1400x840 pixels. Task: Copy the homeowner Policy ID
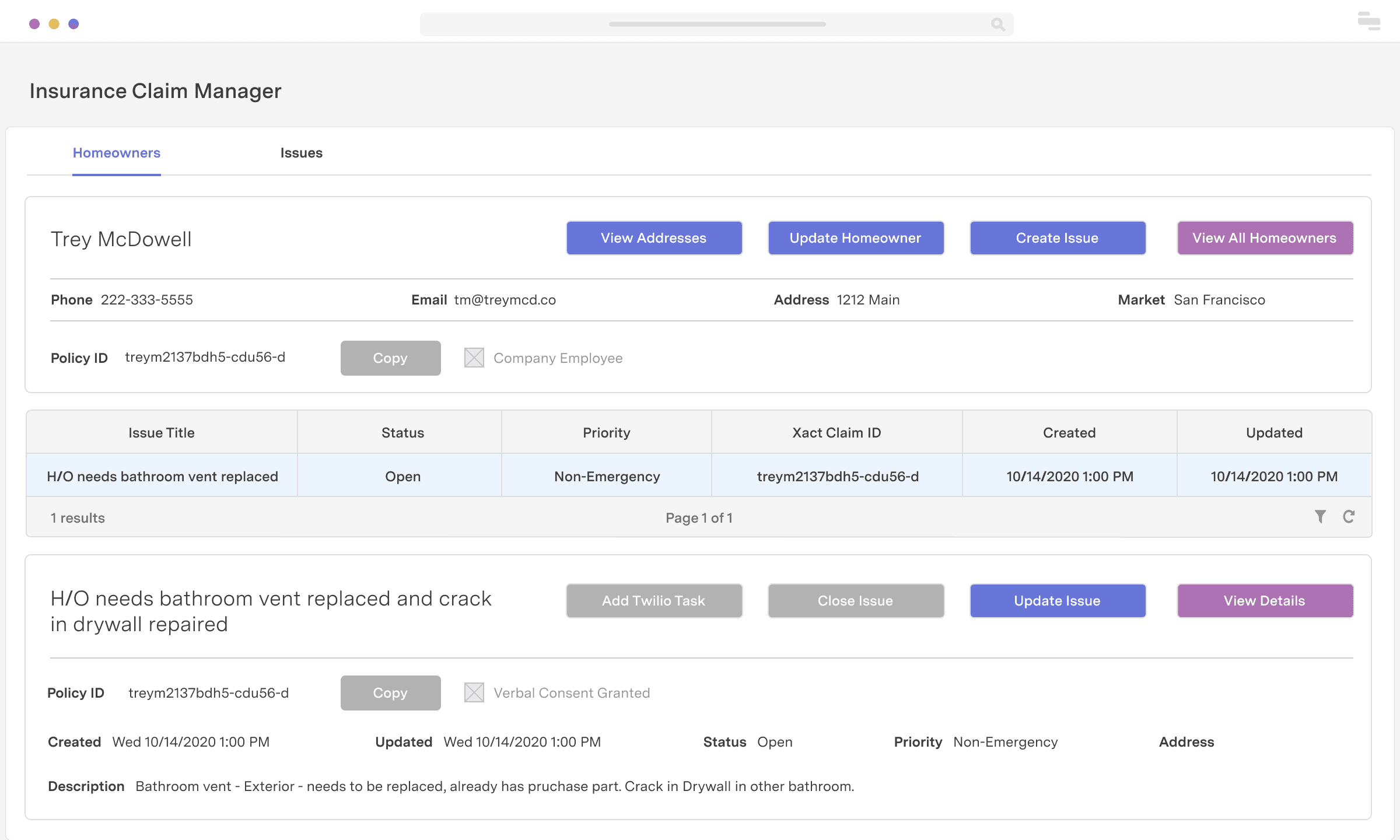390,358
